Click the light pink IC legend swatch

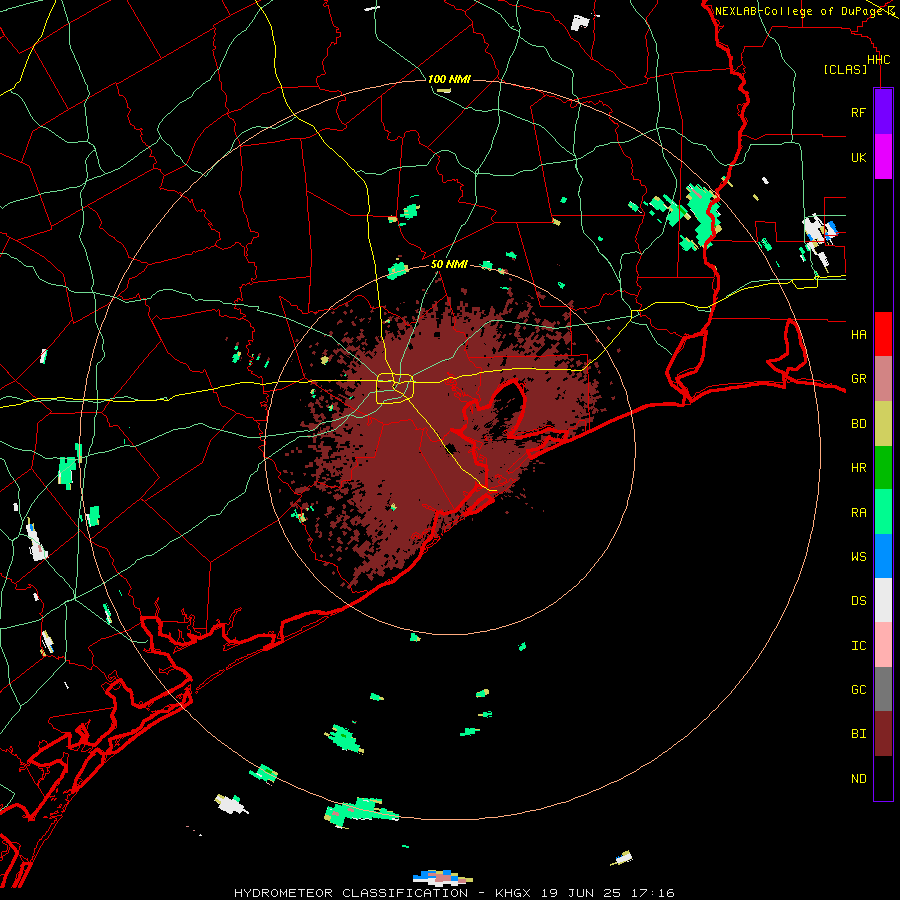click(883, 645)
